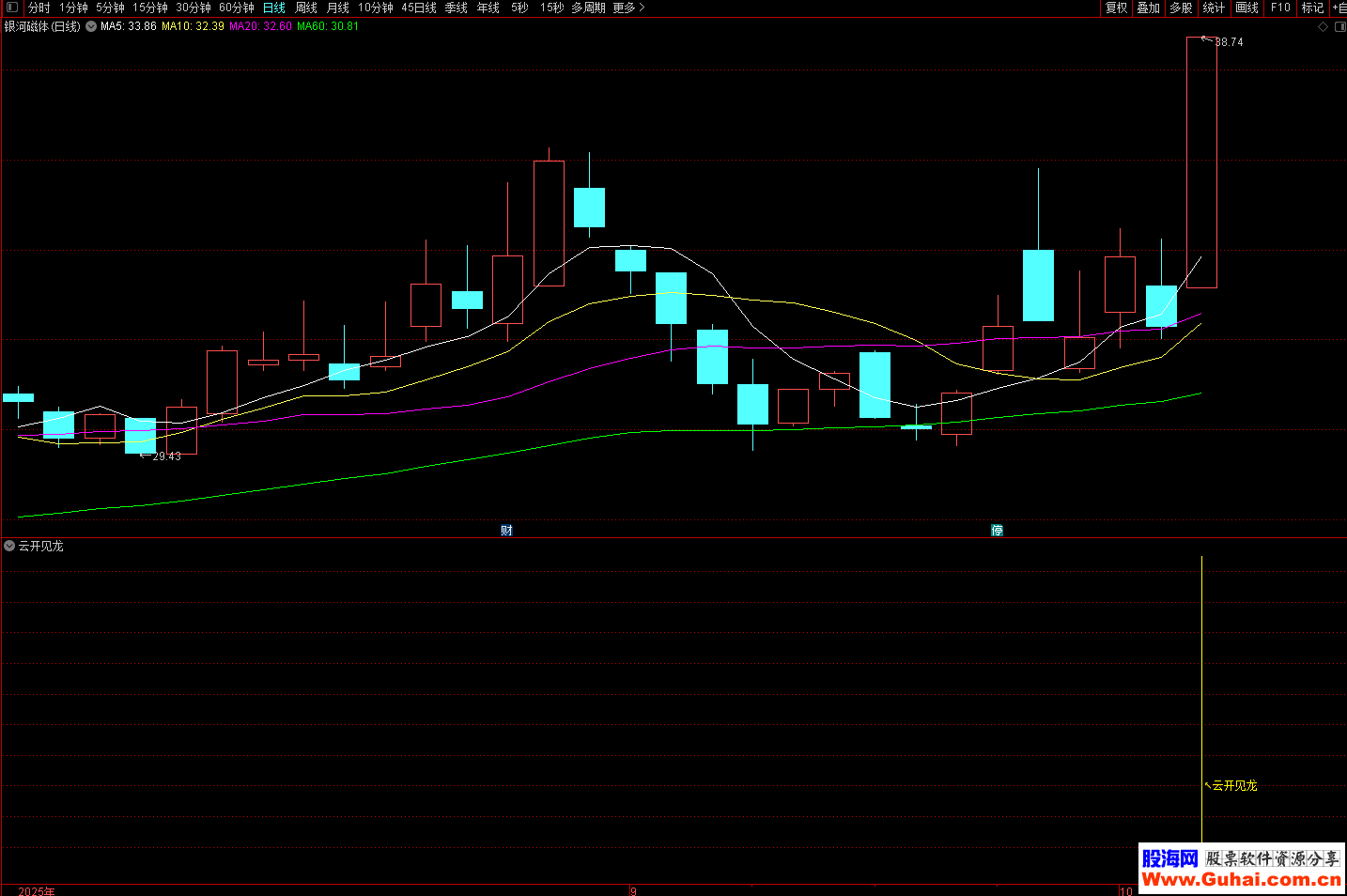Screen dimensions: 1347x896
Task: Click the 叠加 overlay button
Action: coord(1148,8)
